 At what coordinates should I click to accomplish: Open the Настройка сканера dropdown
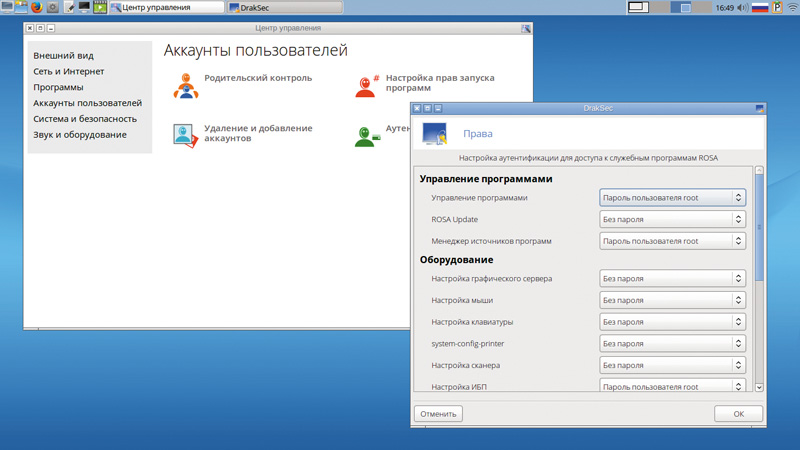[x=672, y=365]
